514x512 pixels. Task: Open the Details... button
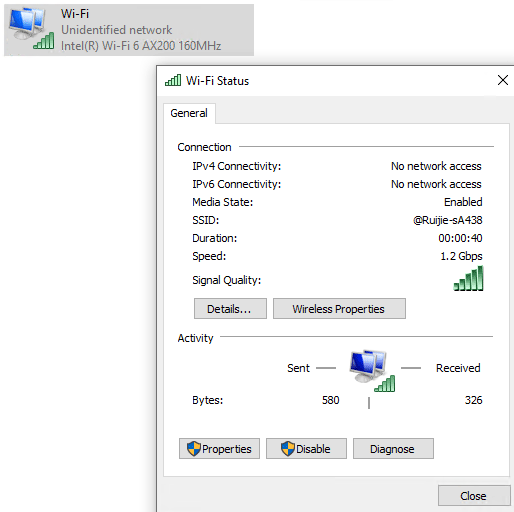tap(230, 309)
